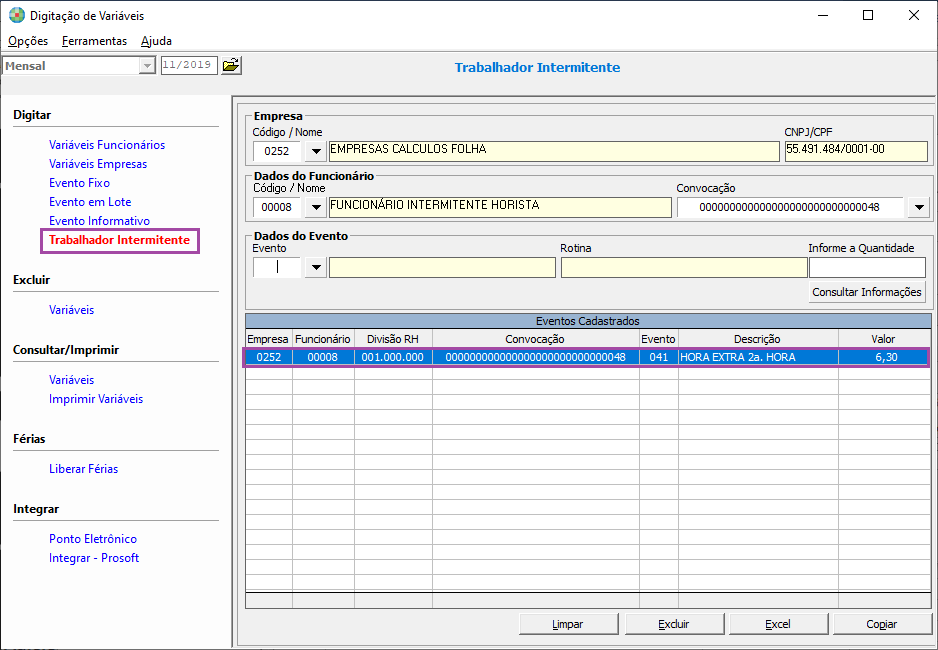
Task: Select the HORA EXTRA 2a. HORA cell
Action: (x=758, y=357)
